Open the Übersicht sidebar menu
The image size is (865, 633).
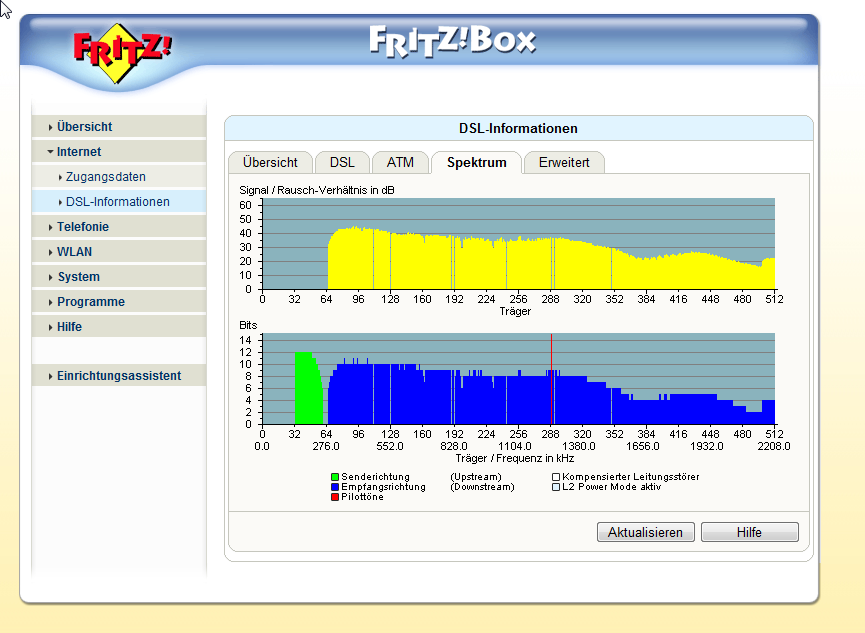click(x=119, y=126)
